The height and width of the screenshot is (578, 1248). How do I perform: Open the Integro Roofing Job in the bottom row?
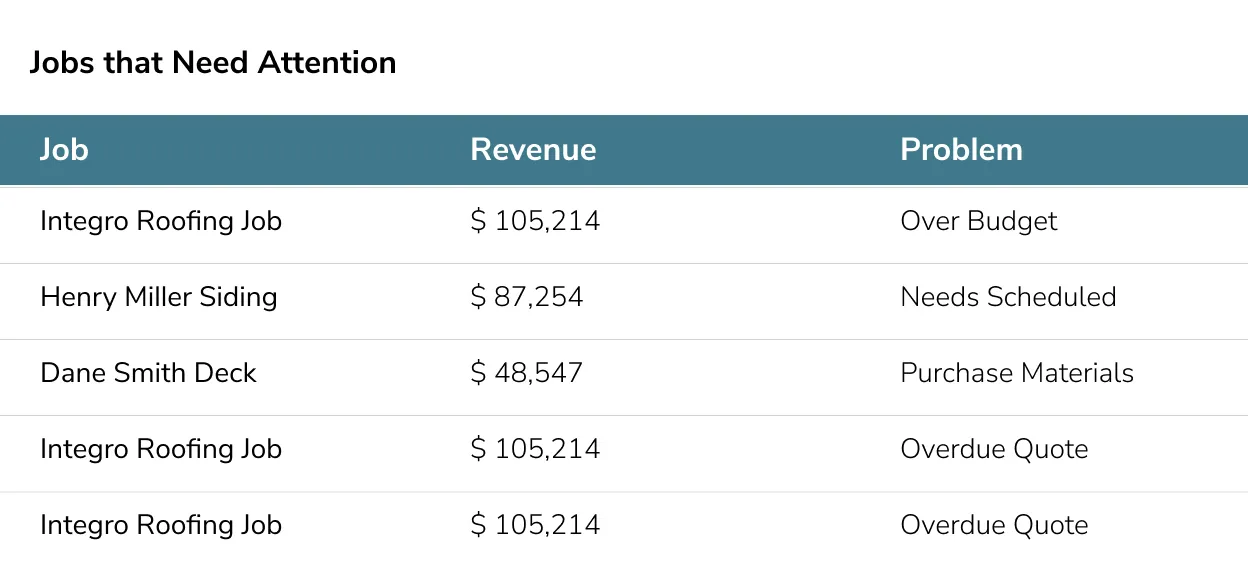point(161,525)
